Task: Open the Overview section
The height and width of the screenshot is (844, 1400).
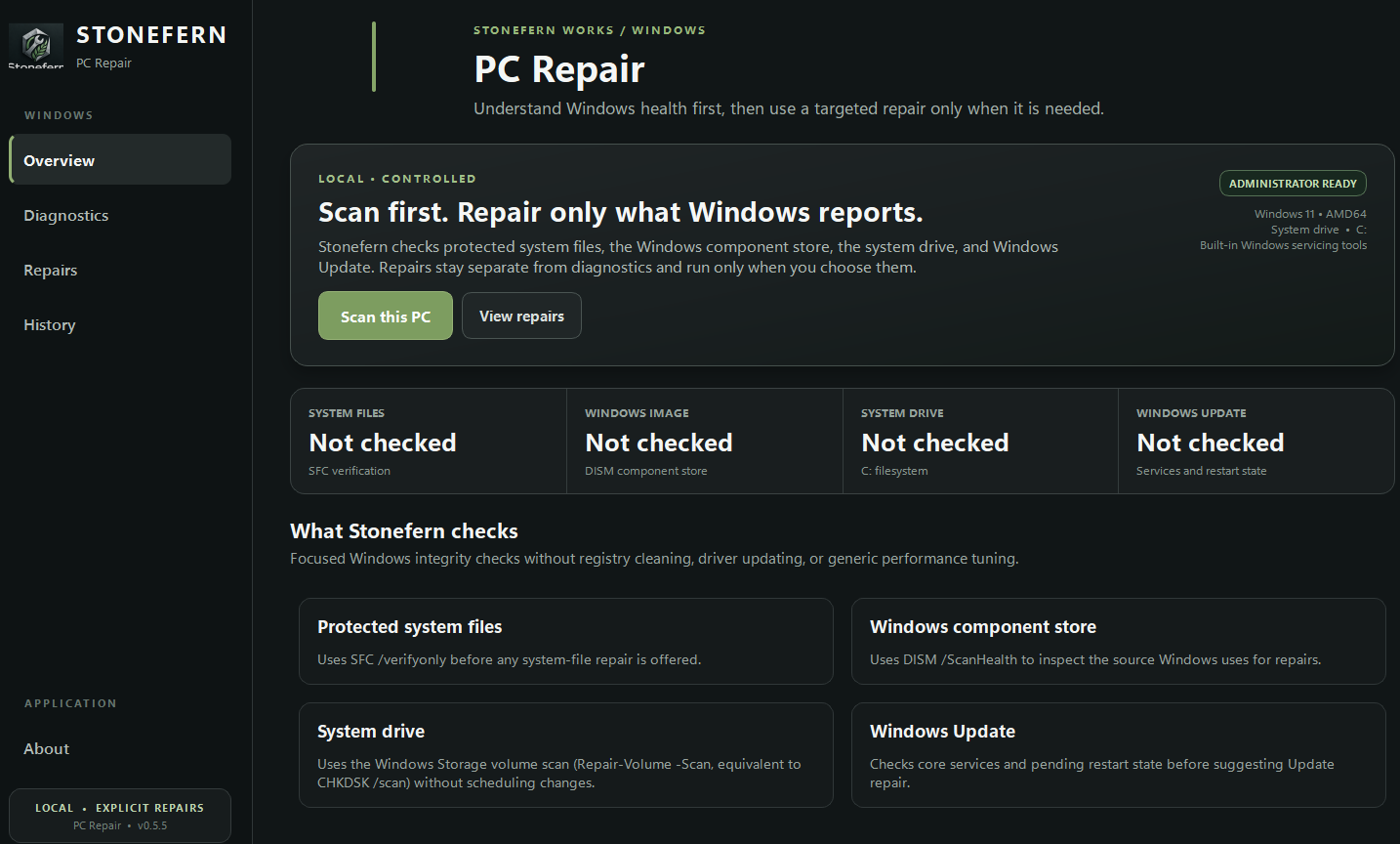Action: pyautogui.click(x=120, y=159)
